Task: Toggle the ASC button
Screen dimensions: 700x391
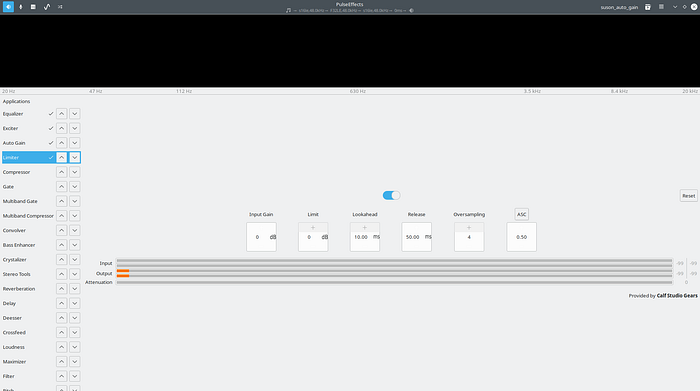Action: (x=521, y=214)
